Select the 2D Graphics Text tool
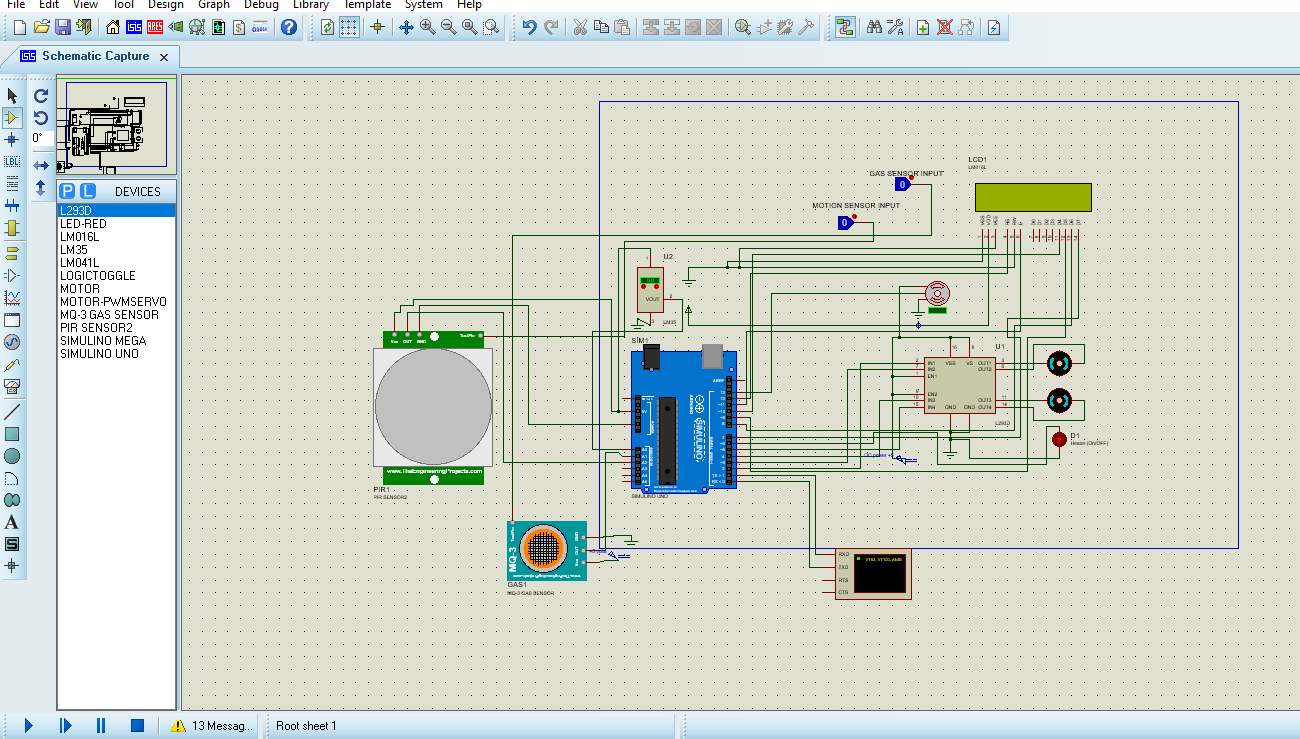1300x739 pixels. coord(12,522)
